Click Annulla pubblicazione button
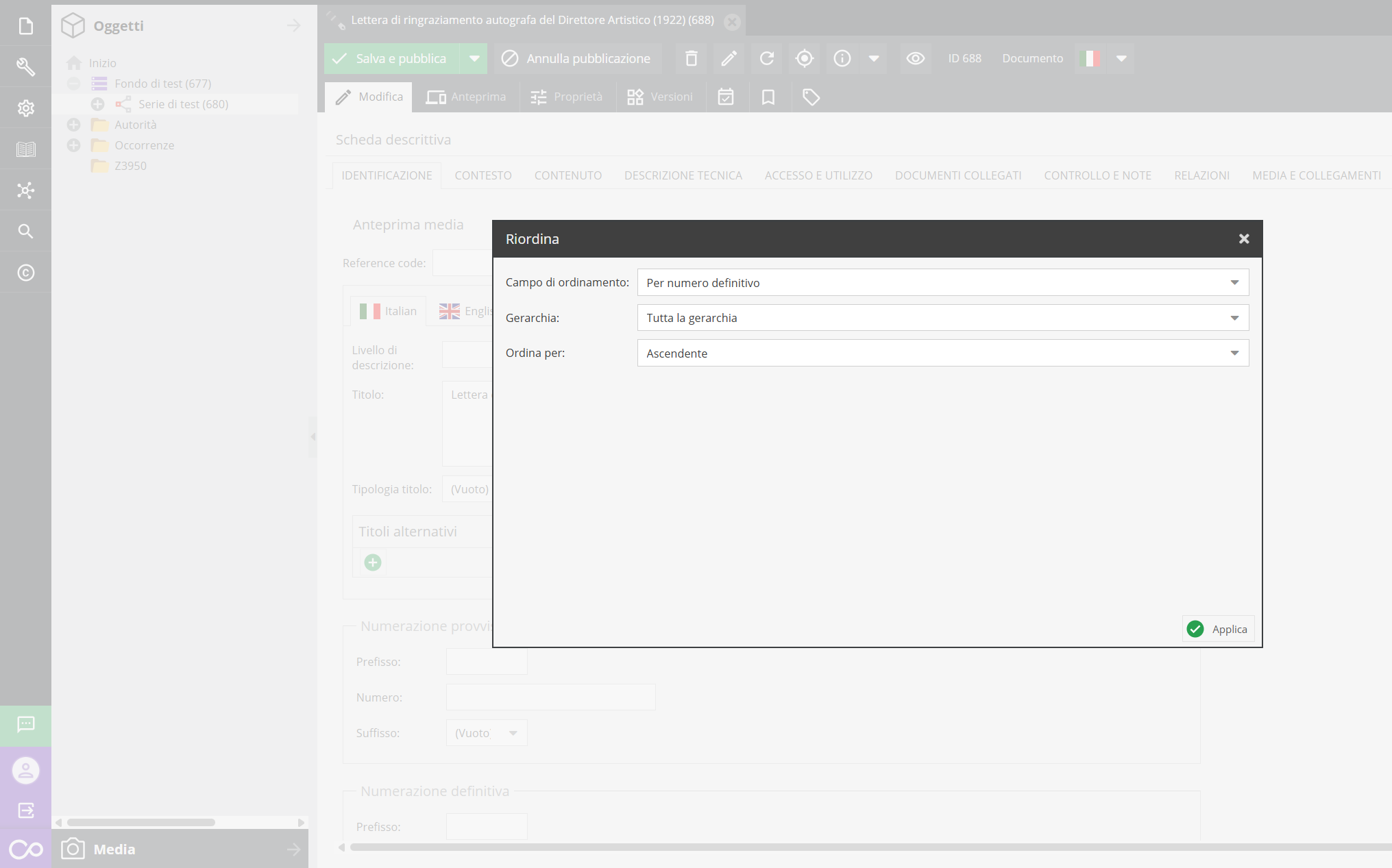The height and width of the screenshot is (868, 1392). [x=577, y=59]
